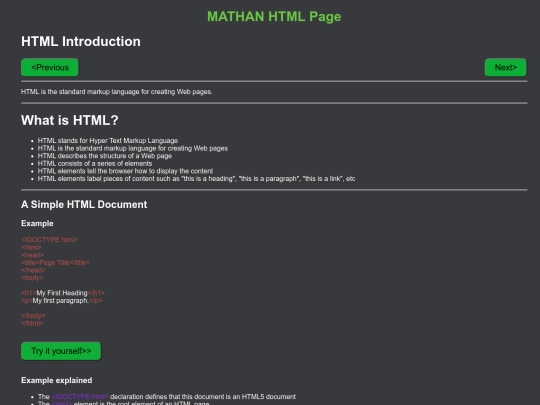Click the red </head> closing tag line
The height and width of the screenshot is (405, 540).
tap(33, 270)
